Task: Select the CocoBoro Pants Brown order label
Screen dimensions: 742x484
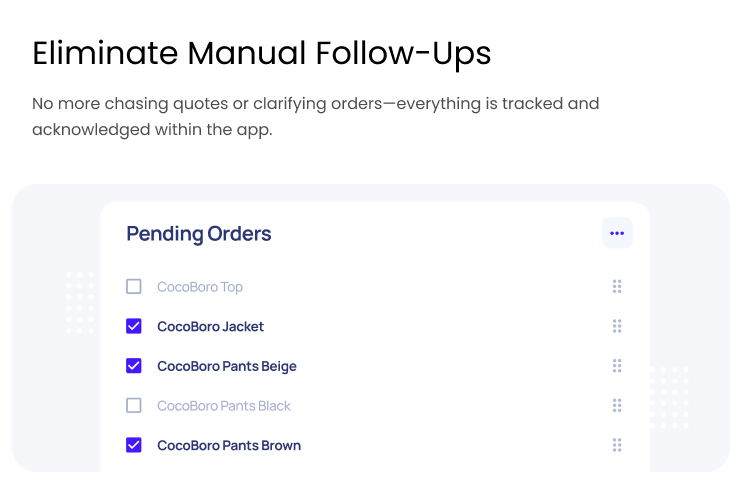Action: tap(228, 445)
